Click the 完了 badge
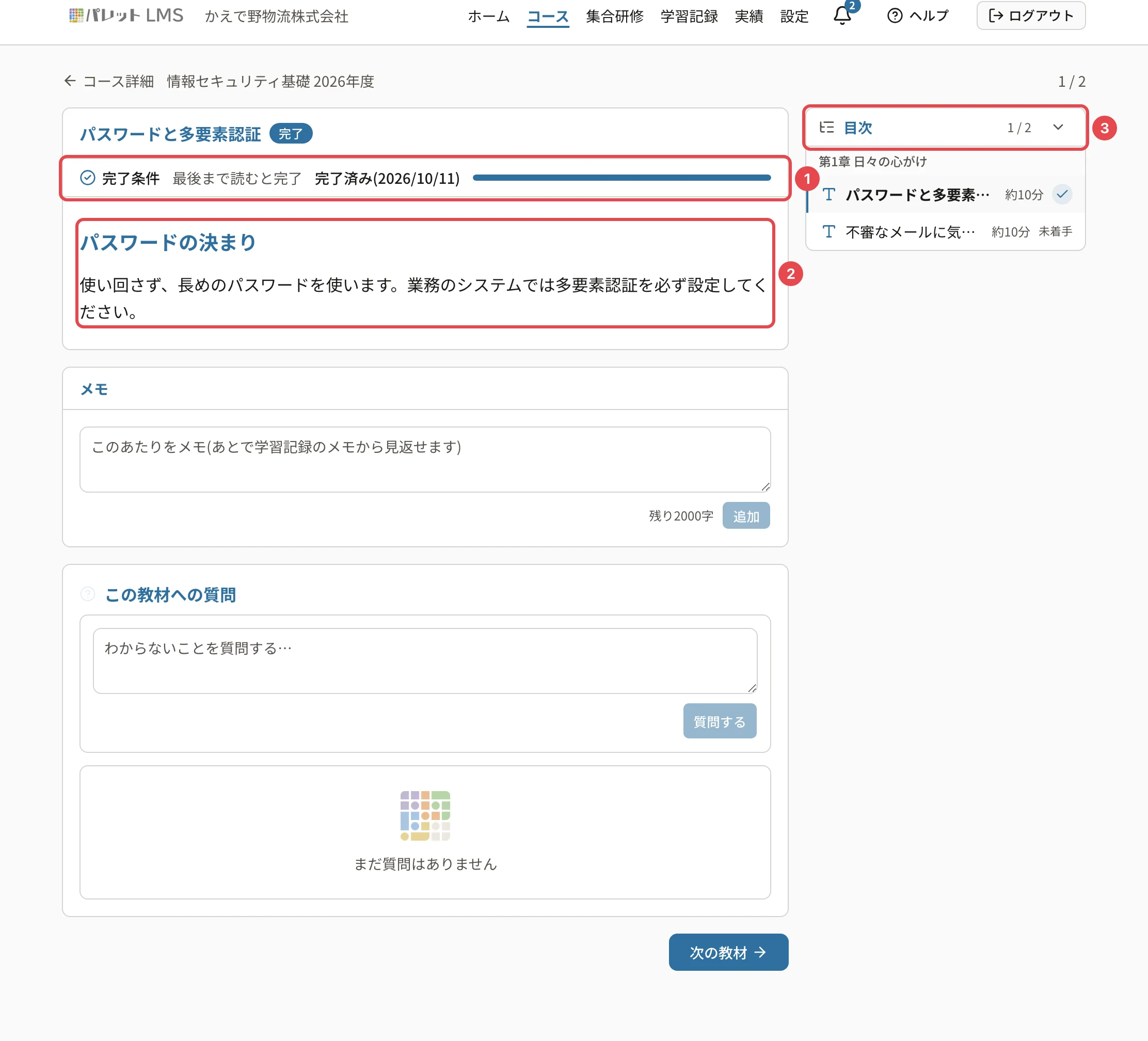The width and height of the screenshot is (1148, 1041). (291, 133)
